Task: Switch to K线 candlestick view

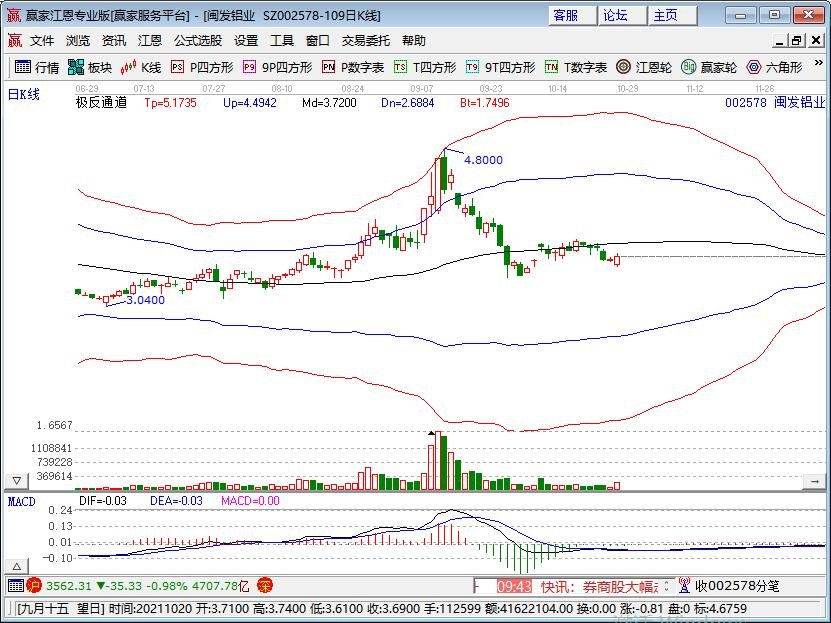Action: pos(140,68)
